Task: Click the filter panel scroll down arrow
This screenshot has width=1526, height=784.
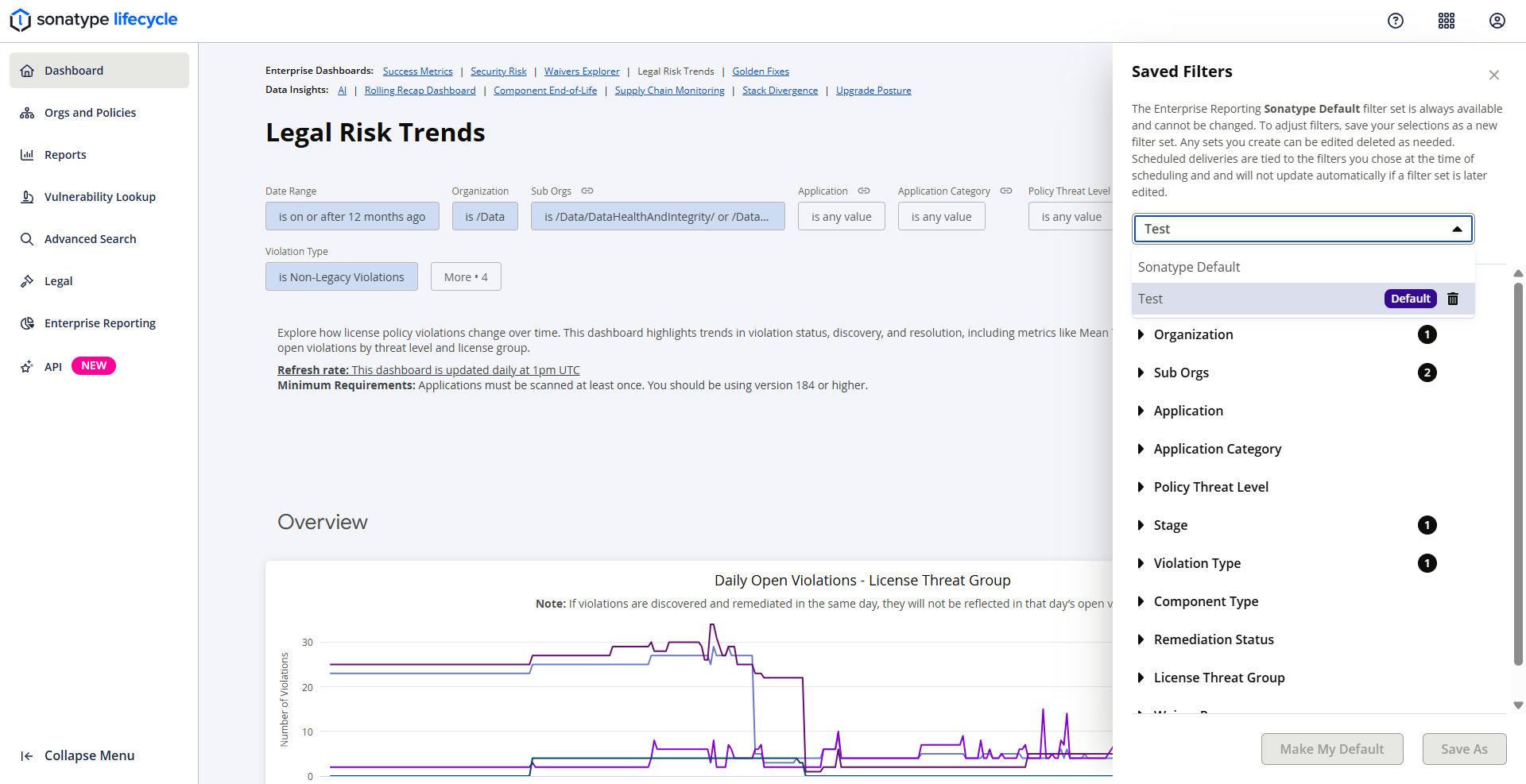Action: tap(1518, 705)
